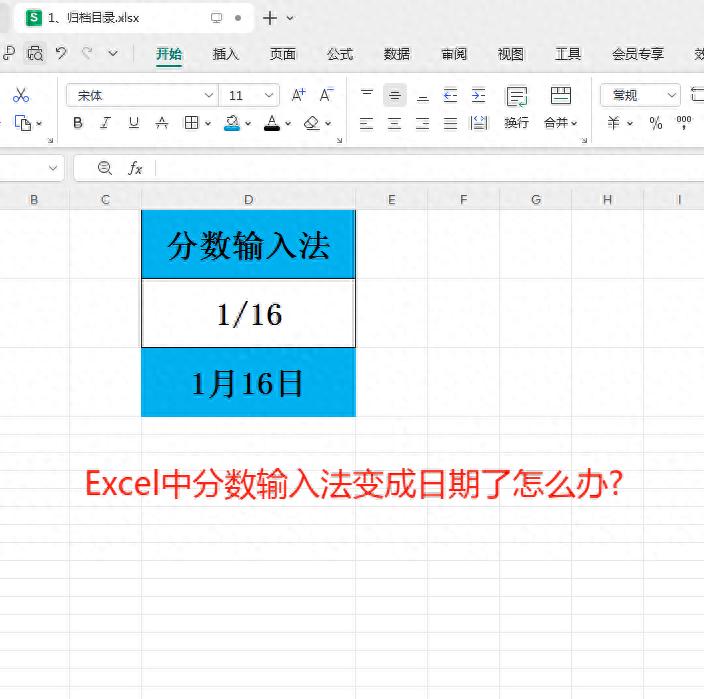704x699 pixels.
Task: Switch to the 开始 tab
Action: (169, 54)
